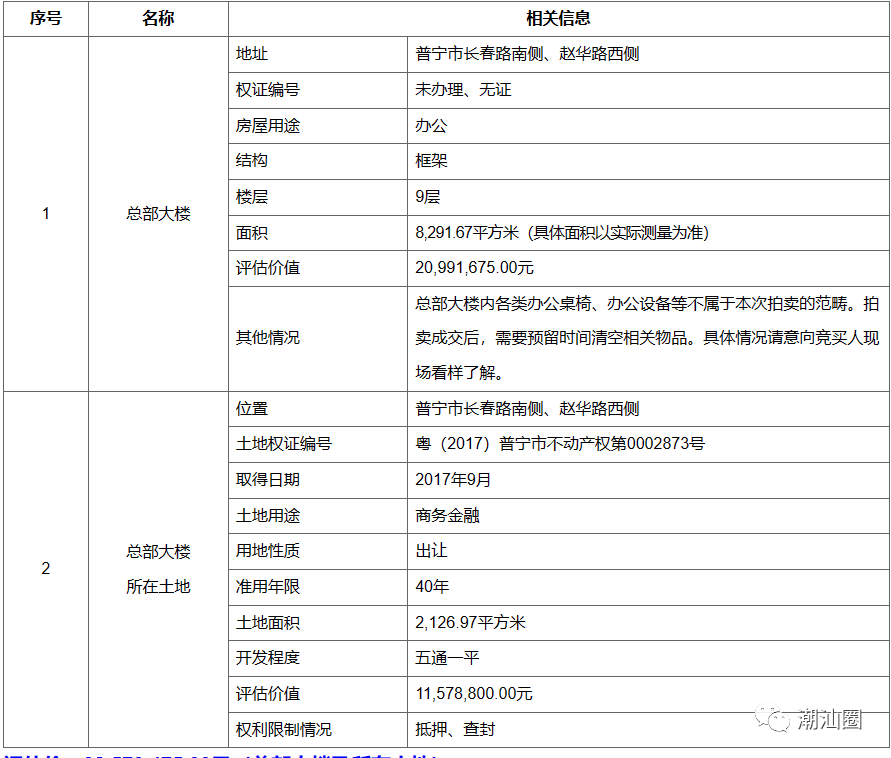This screenshot has height=758, width=891.
Task: Click the 其他情况 label cell
Action: tap(318, 338)
